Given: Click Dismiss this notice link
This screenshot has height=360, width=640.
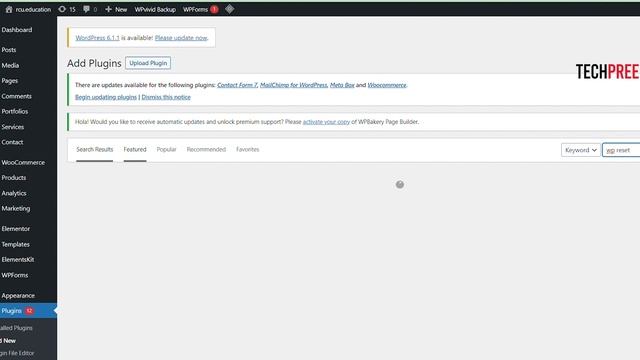Looking at the screenshot, I should [x=166, y=97].
